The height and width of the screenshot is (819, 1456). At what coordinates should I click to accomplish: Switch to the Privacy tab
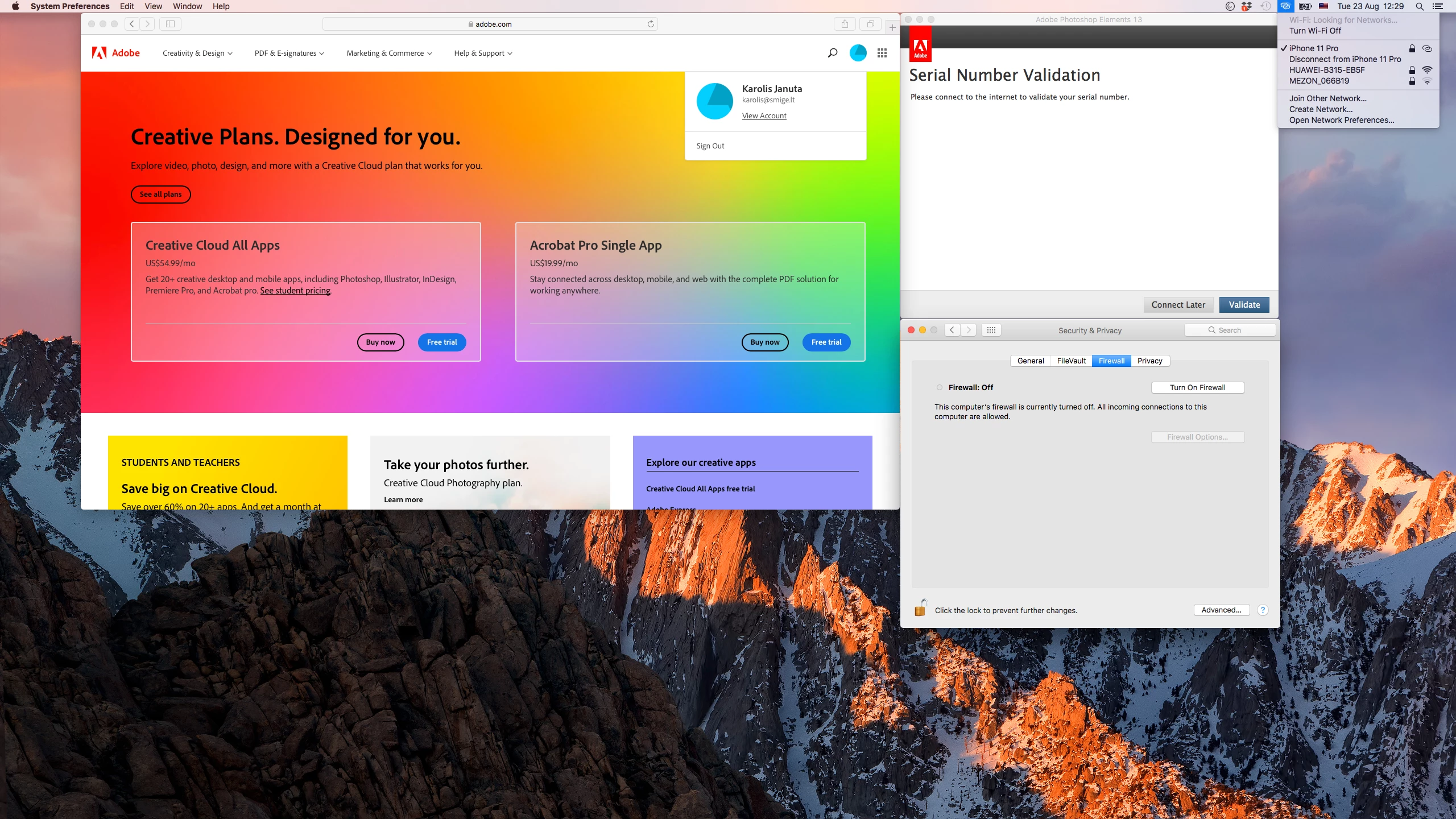1149,361
